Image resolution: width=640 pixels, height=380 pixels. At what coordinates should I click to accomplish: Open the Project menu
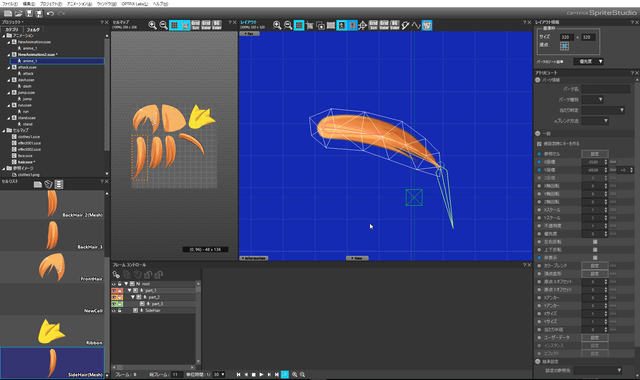point(51,4)
